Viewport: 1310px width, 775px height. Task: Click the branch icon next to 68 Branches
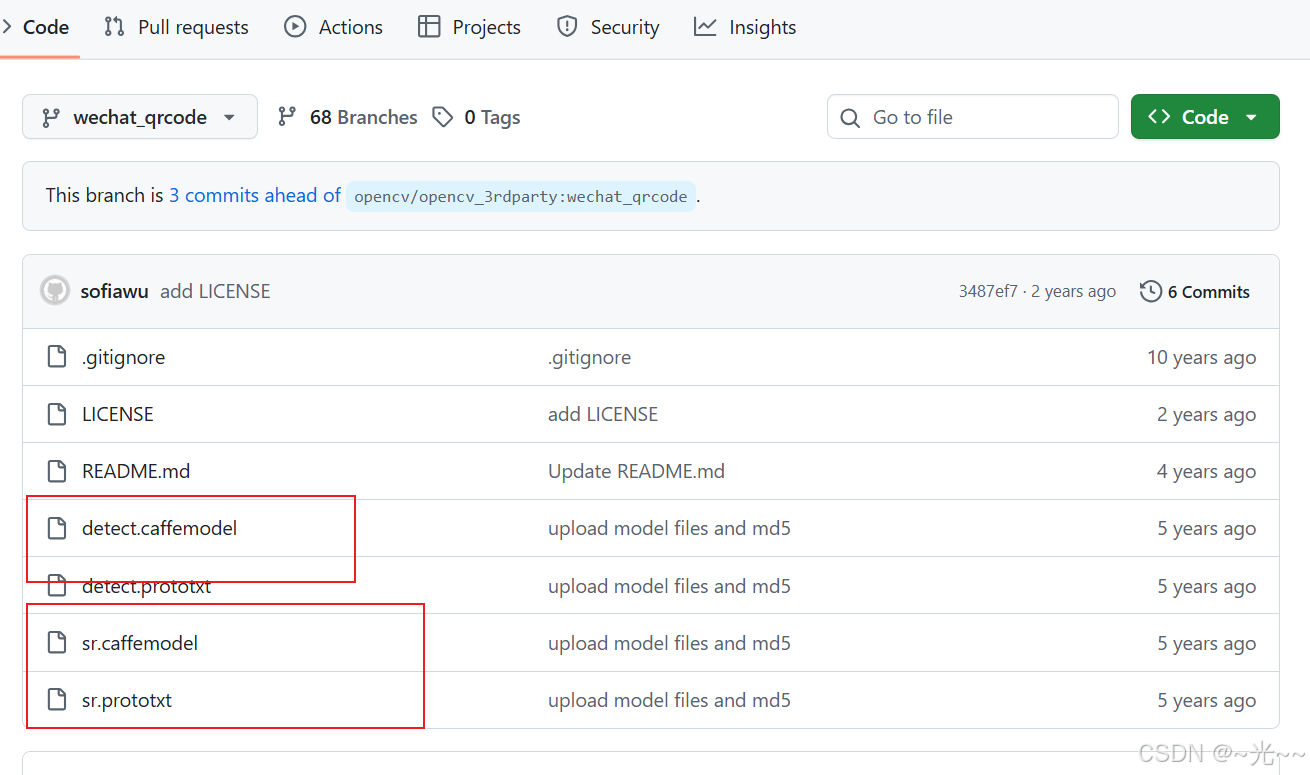pos(287,117)
